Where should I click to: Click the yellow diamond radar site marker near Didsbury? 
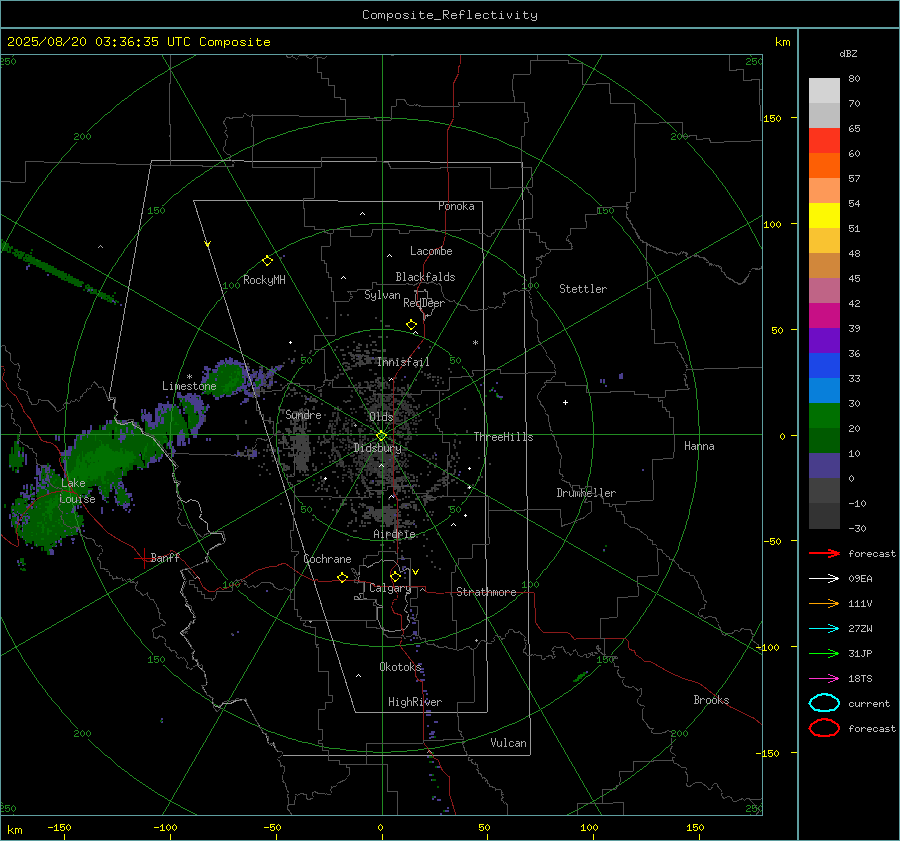pyautogui.click(x=381, y=436)
